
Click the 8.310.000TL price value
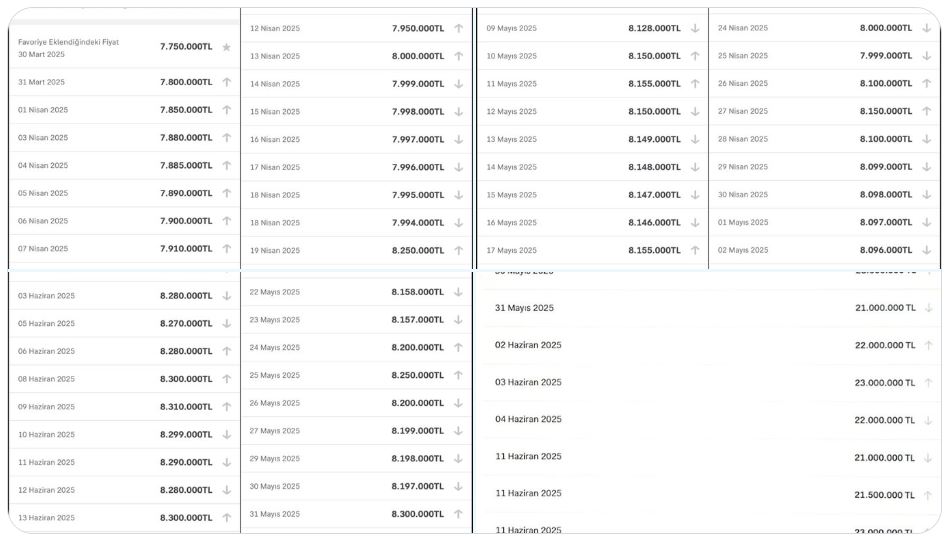[186, 407]
